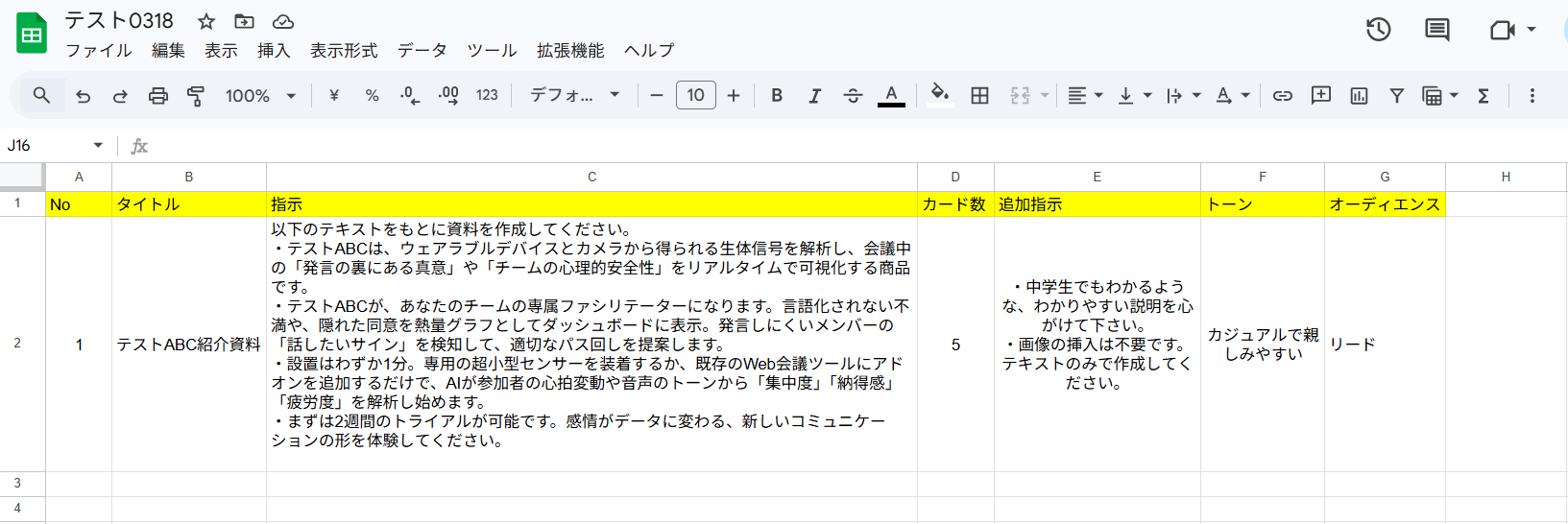Click the insert chart icon
The width and height of the screenshot is (1568, 524).
(1359, 96)
